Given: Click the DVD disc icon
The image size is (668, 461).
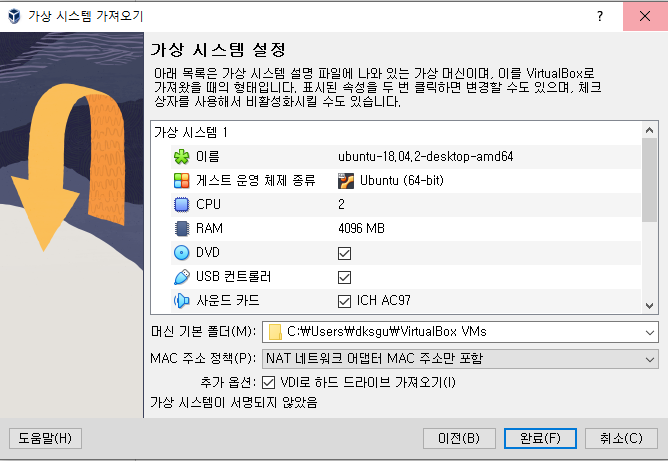Looking at the screenshot, I should 181,253.
